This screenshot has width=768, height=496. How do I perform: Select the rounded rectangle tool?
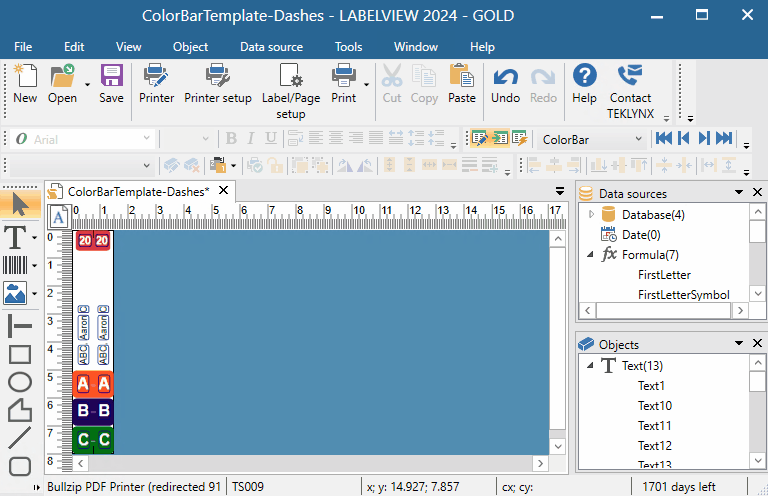pyautogui.click(x=20, y=466)
